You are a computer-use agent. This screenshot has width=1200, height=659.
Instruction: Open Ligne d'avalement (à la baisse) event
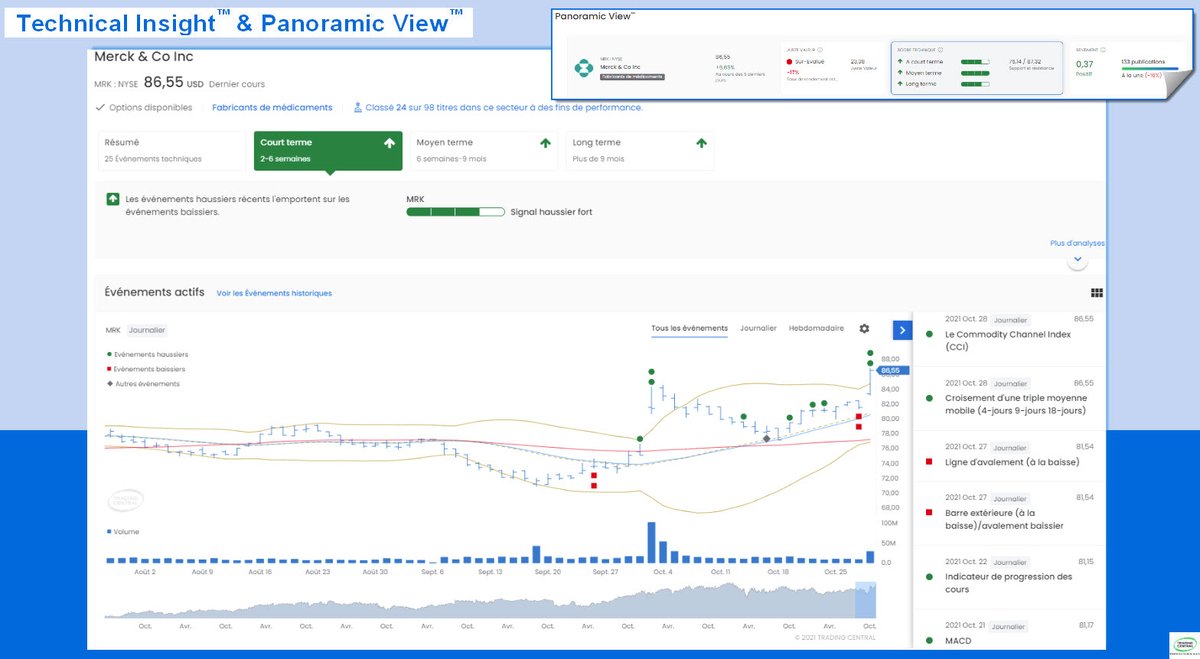pyautogui.click(x=1009, y=456)
